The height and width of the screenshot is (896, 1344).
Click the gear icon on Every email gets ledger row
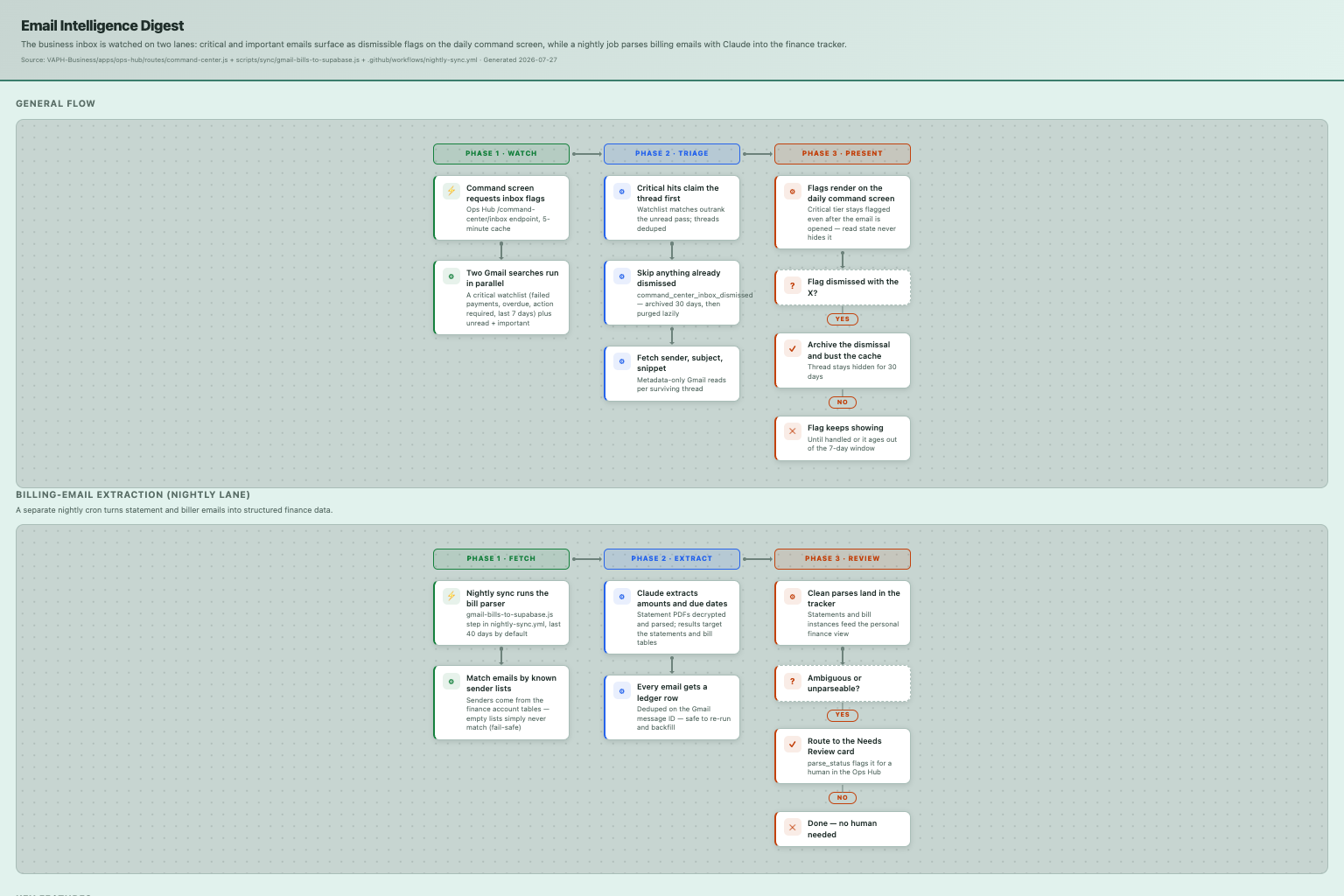click(x=622, y=690)
